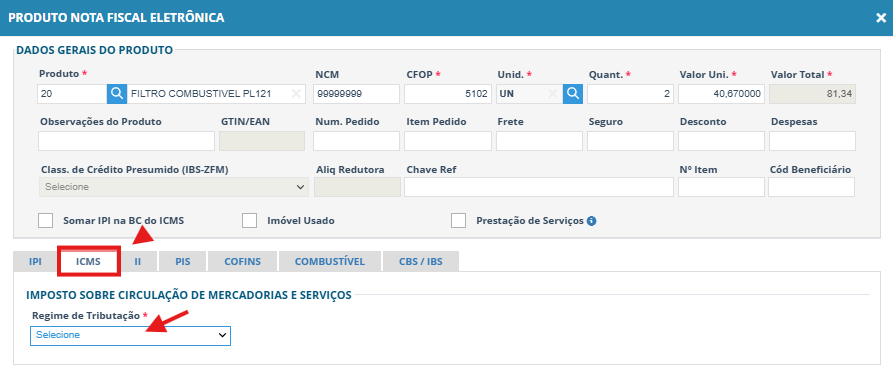Click the product search magnifier icon
The image size is (893, 370).
point(117,94)
